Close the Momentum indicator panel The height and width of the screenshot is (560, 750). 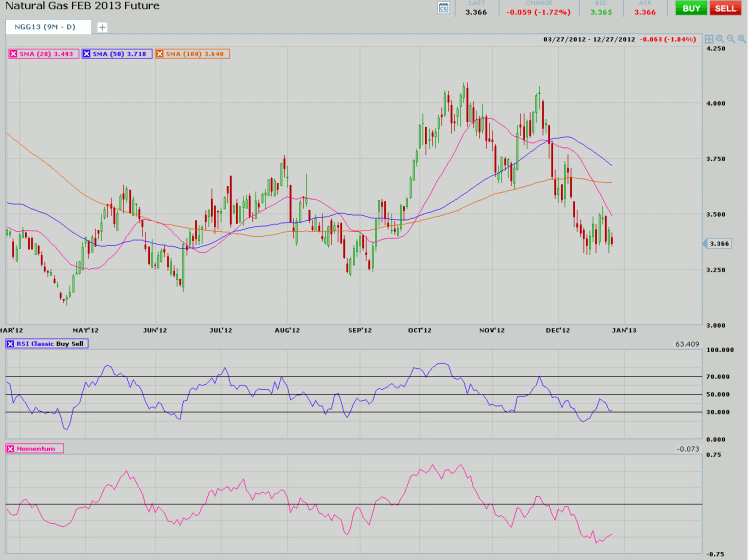click(x=12, y=449)
